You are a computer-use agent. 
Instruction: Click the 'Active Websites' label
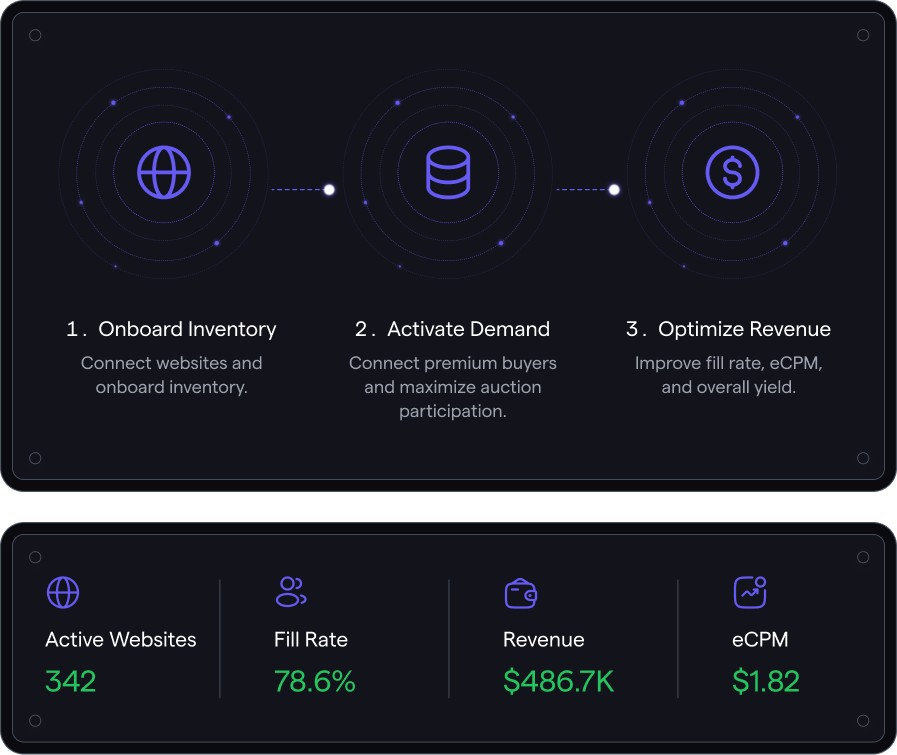click(121, 639)
